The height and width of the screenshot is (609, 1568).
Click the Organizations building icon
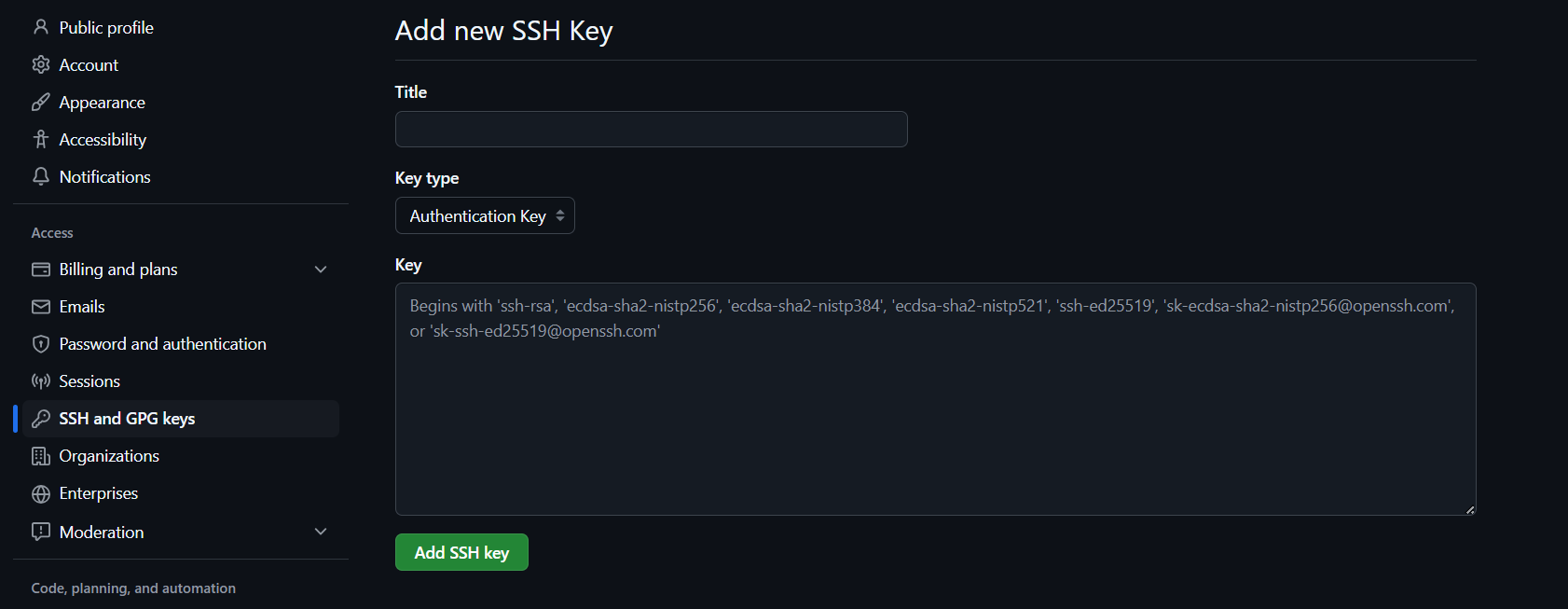41,456
